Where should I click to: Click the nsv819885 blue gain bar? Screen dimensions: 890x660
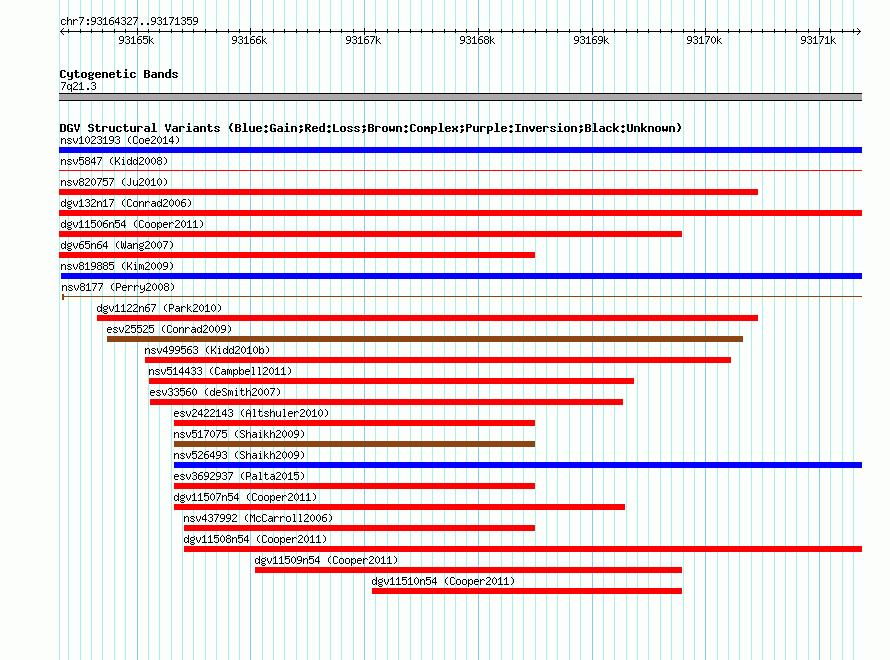[460, 276]
